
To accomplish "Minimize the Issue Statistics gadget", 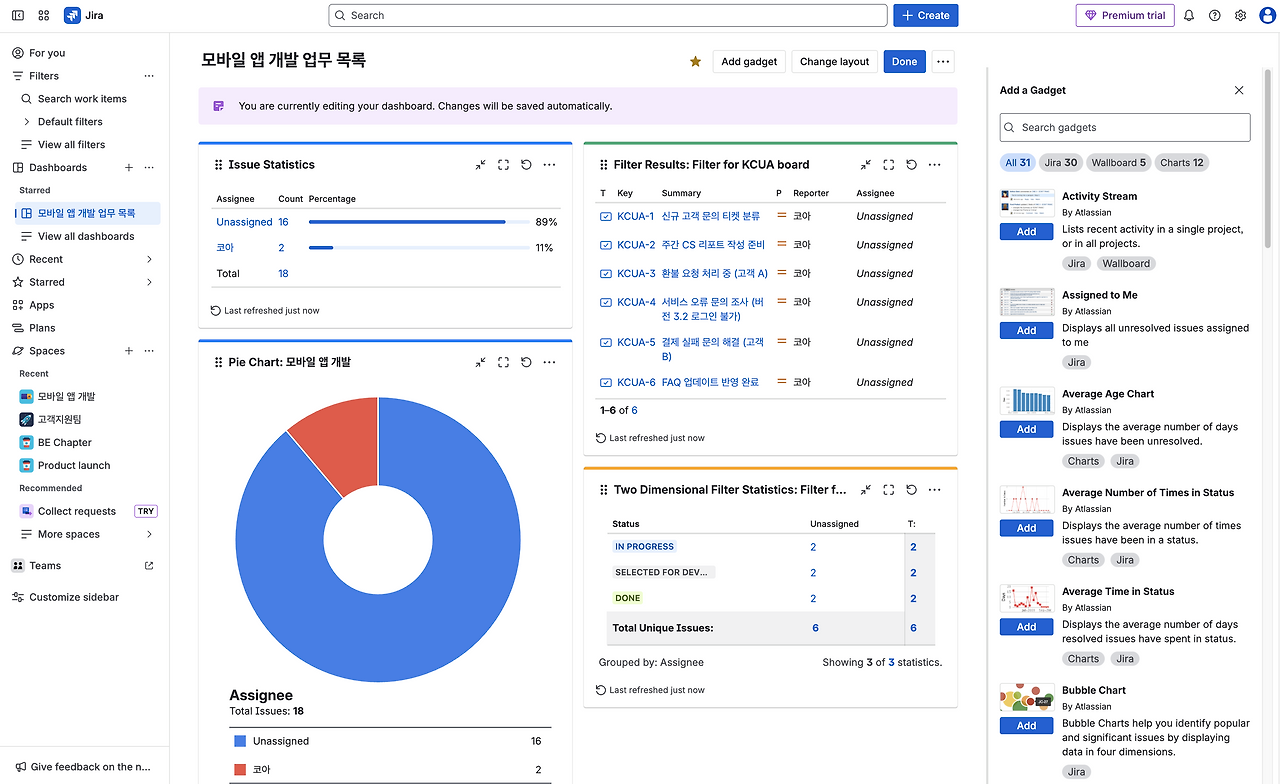I will point(481,165).
